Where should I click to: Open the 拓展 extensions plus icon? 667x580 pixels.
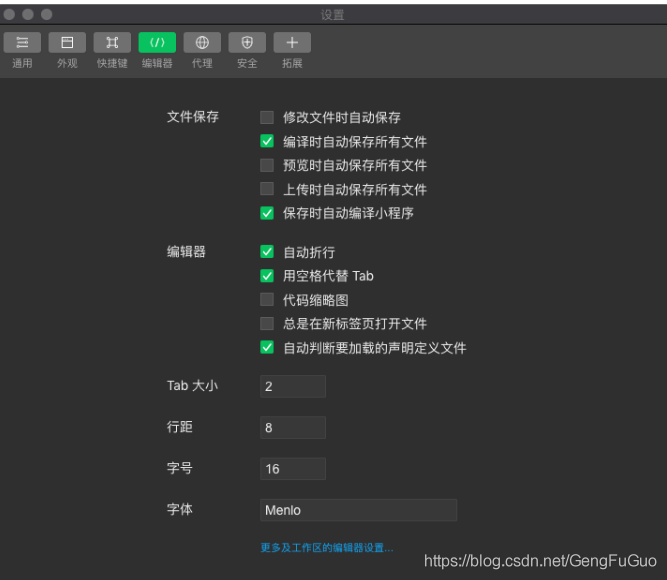click(292, 43)
